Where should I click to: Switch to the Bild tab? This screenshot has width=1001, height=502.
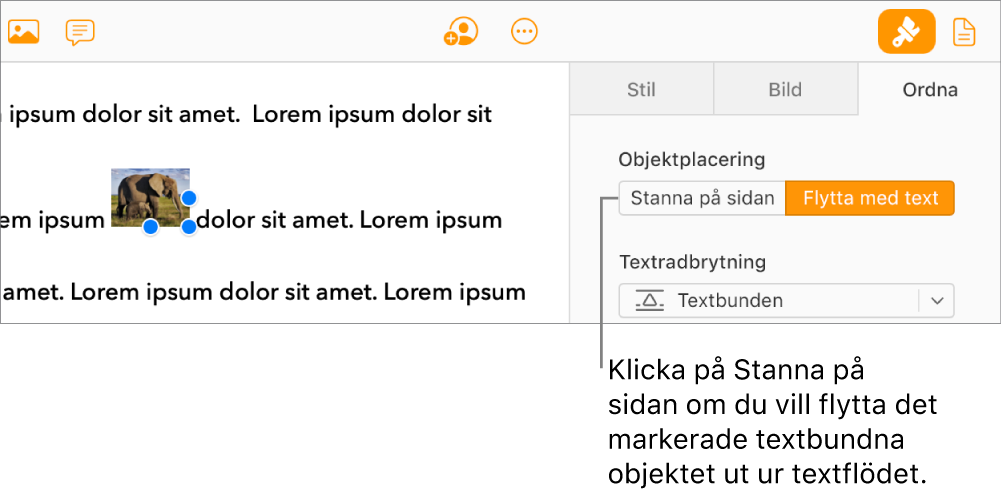click(x=785, y=89)
